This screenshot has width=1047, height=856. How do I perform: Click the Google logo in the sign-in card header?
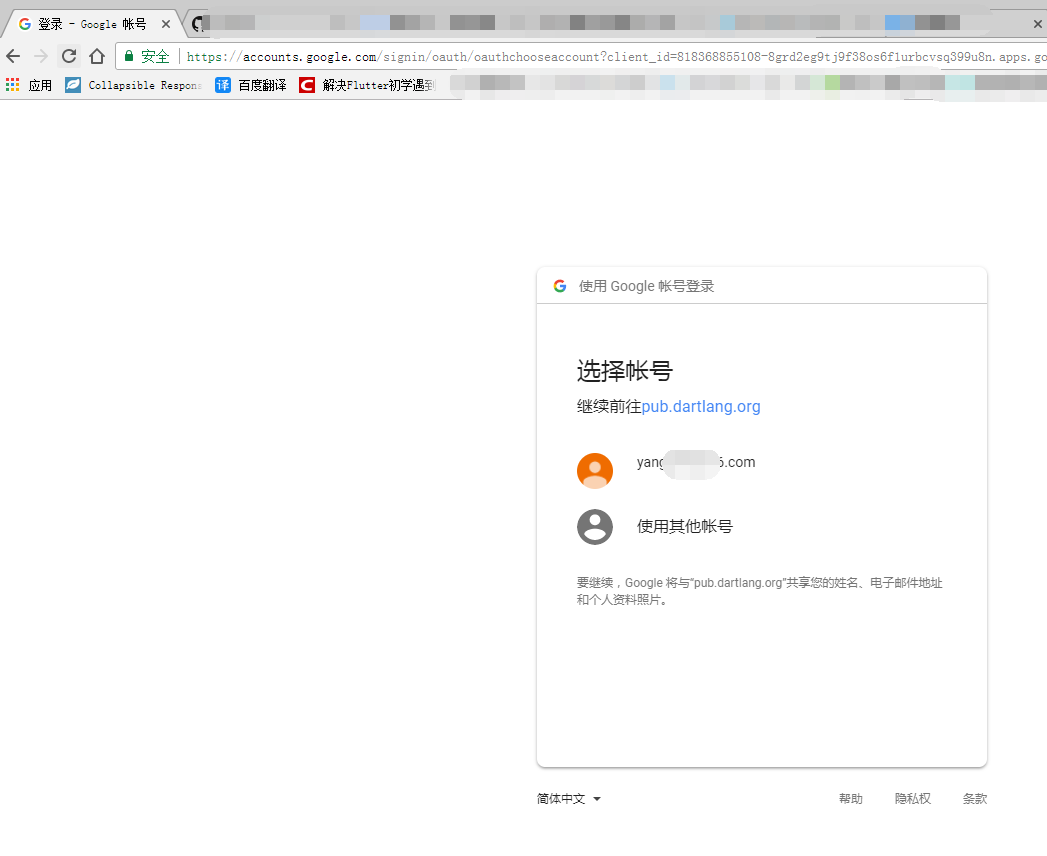[560, 286]
